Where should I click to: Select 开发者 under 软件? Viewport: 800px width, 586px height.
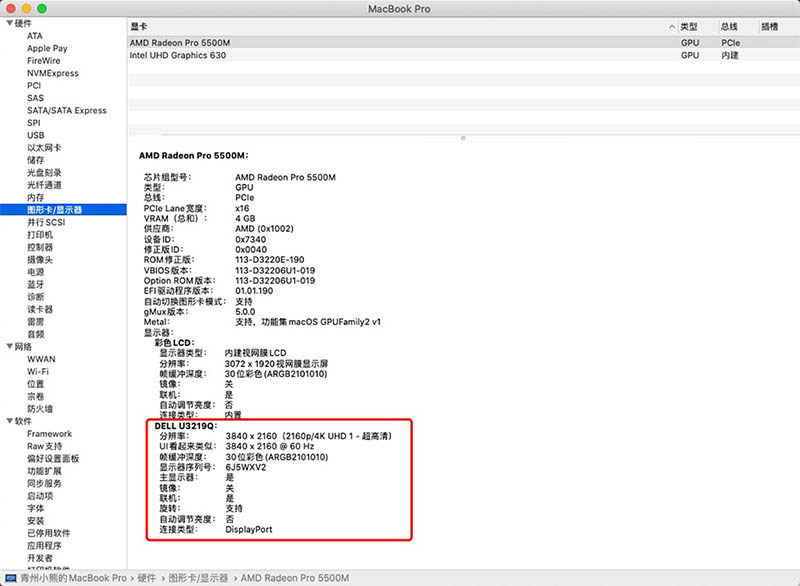click(40, 558)
